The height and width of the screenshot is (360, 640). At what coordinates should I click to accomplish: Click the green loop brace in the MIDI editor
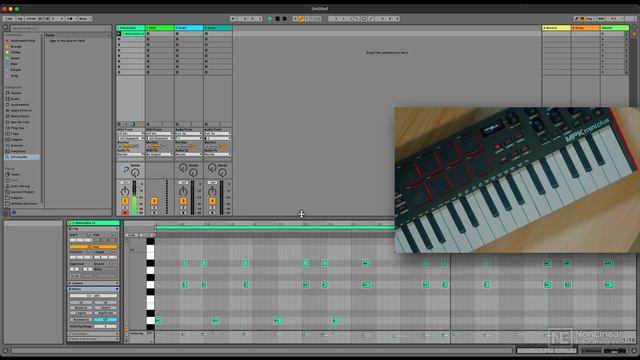coord(275,228)
